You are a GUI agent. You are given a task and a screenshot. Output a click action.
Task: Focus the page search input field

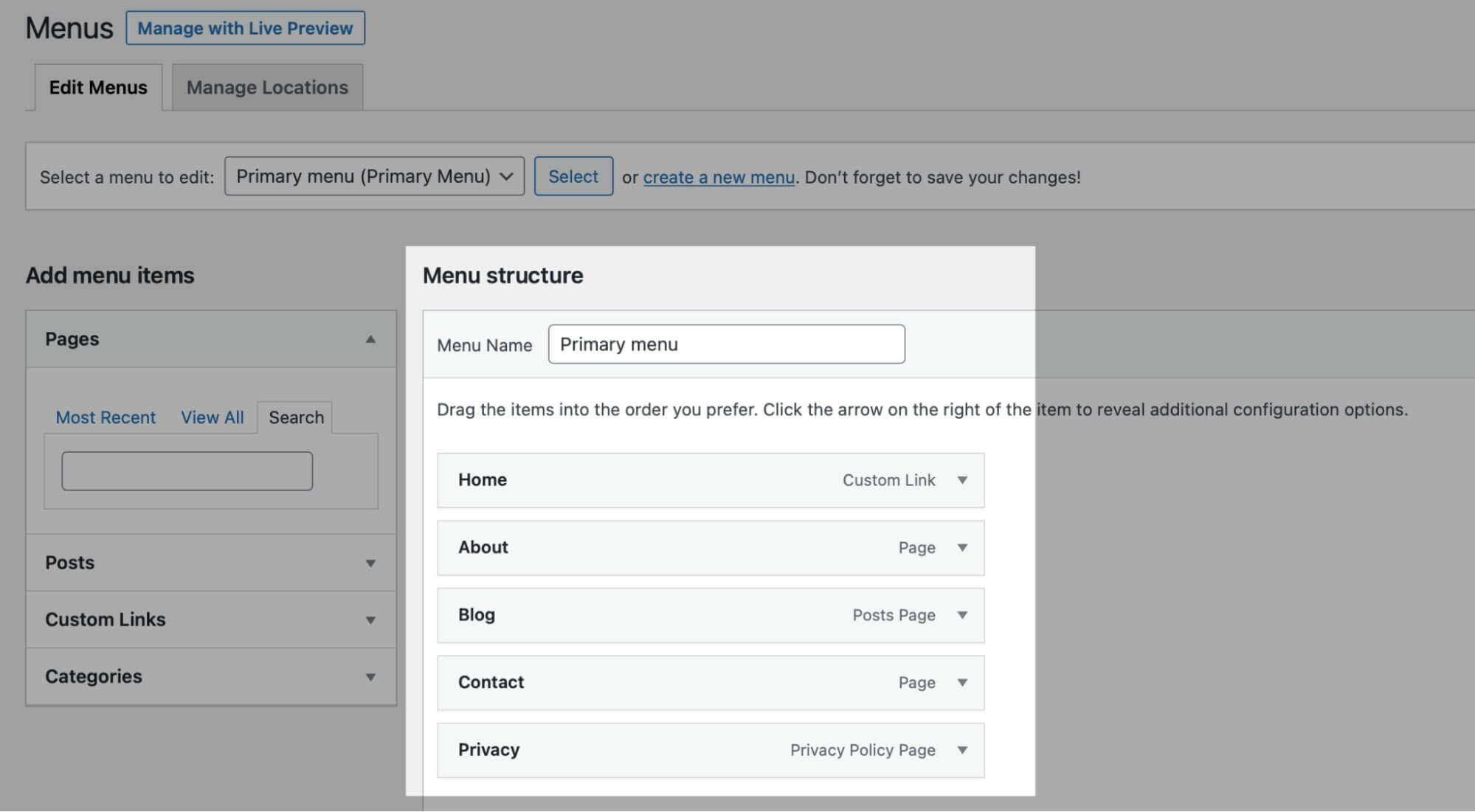187,471
